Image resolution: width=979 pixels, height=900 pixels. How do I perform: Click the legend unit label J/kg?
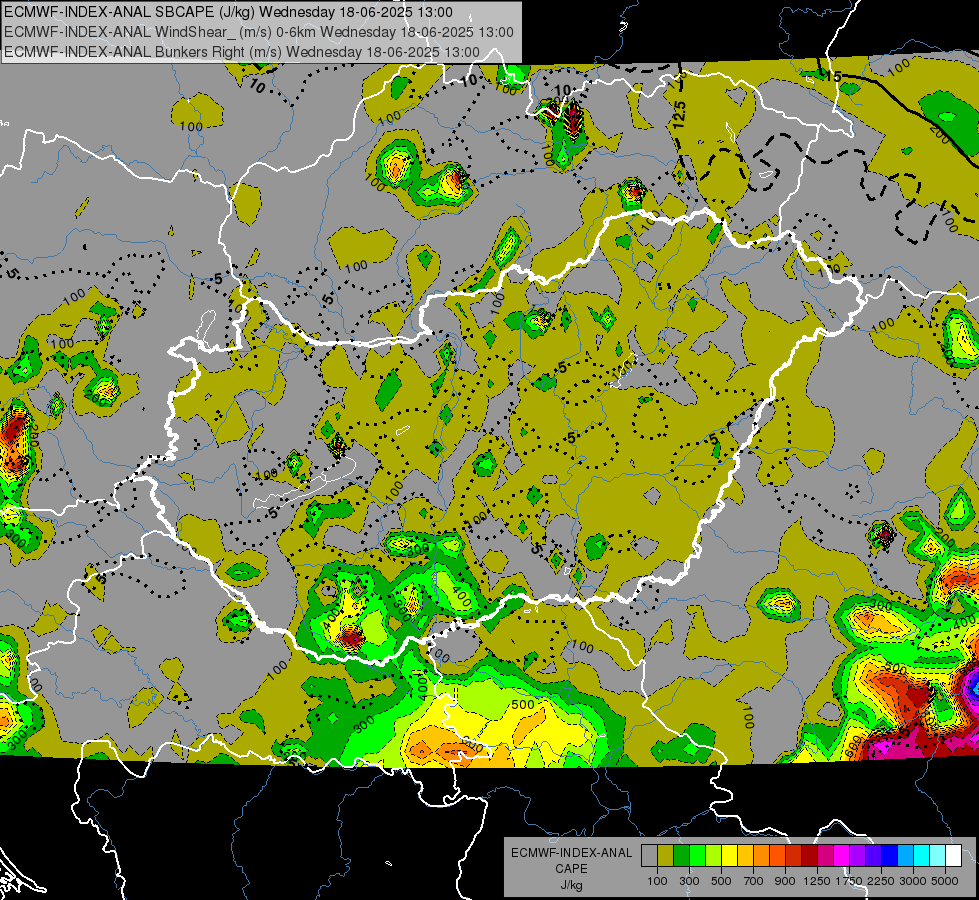tap(571, 885)
